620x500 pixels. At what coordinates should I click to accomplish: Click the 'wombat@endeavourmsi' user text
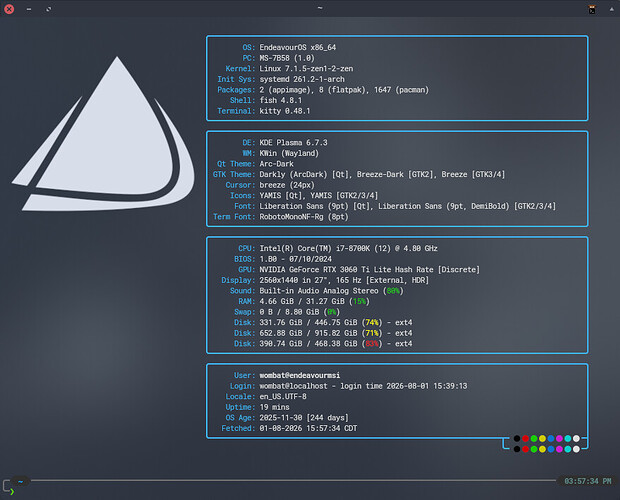tap(300, 375)
